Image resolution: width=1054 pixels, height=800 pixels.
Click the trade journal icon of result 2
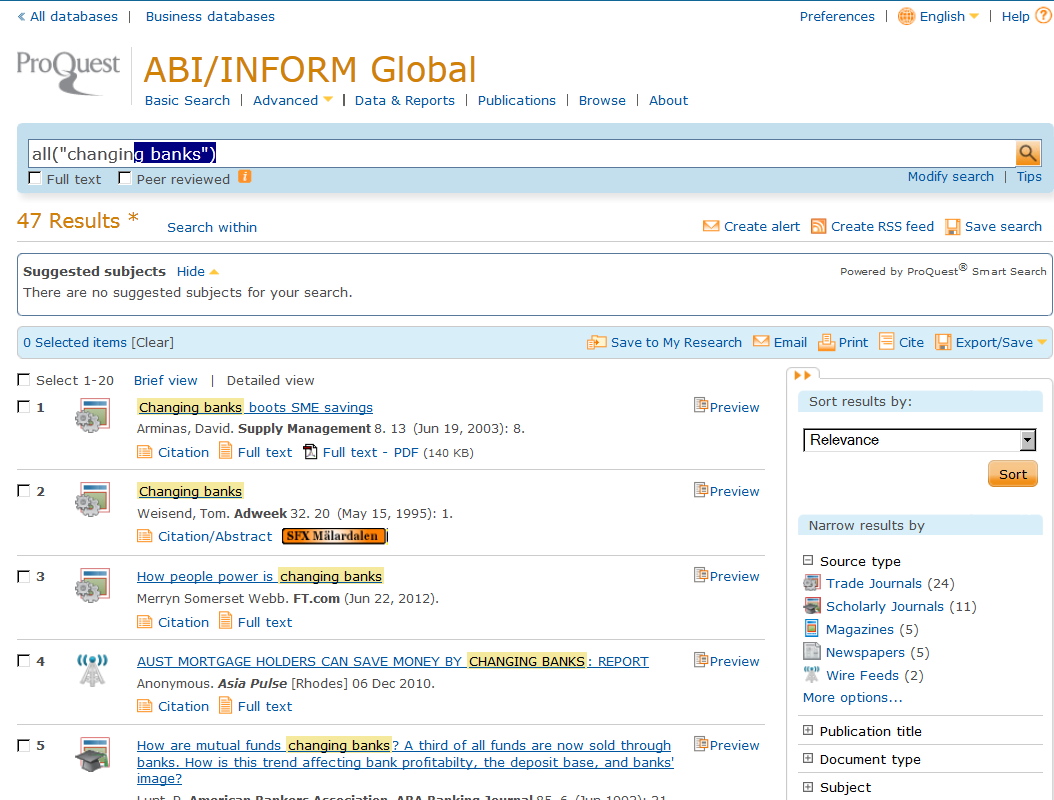92,499
